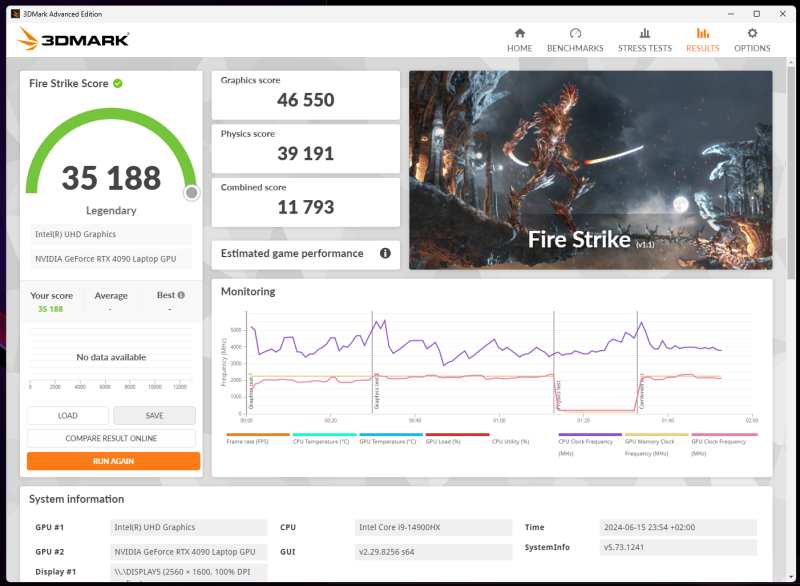This screenshot has width=800, height=586.
Task: Click the 3DMark title bar app icon
Action: click(15, 14)
